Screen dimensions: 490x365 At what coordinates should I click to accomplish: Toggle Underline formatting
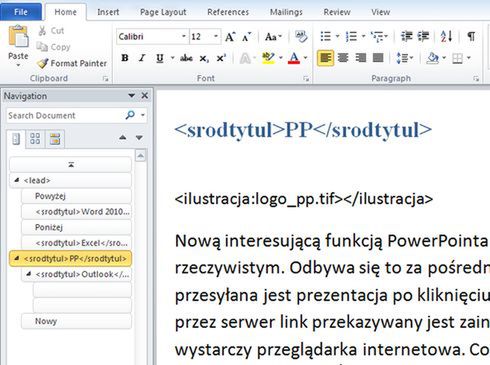[160, 58]
